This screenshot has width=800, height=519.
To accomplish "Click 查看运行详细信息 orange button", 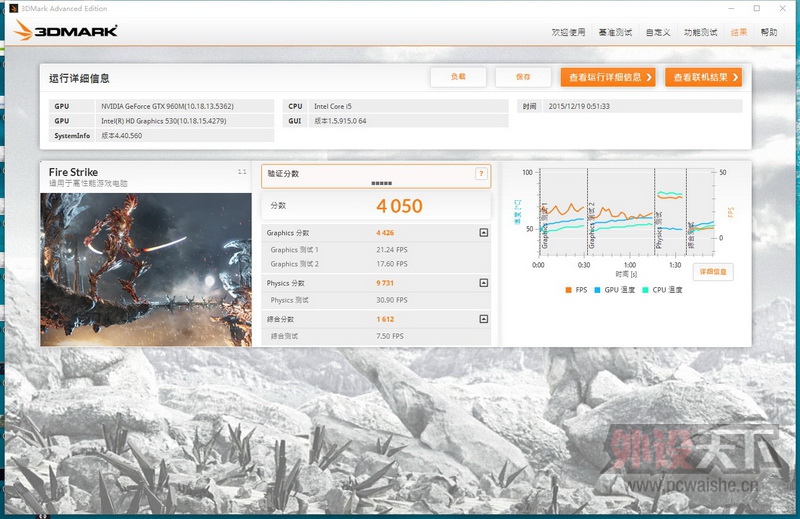I will [608, 77].
